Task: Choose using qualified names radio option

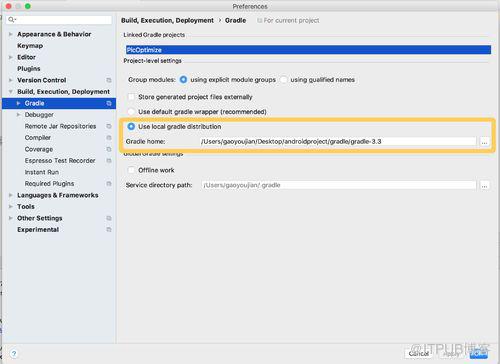Action: (x=284, y=80)
